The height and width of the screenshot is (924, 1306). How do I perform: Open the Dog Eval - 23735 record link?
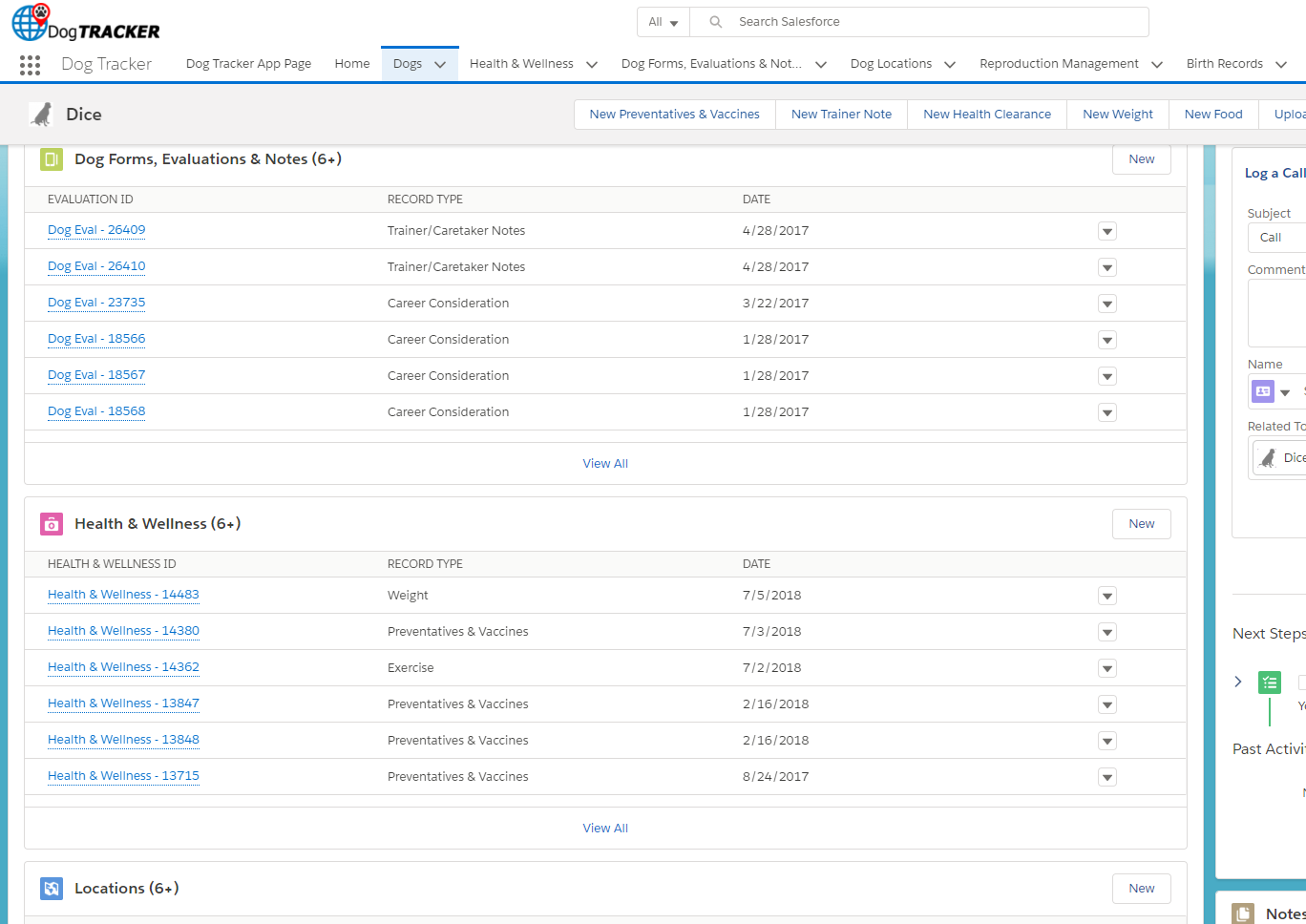[x=96, y=303]
